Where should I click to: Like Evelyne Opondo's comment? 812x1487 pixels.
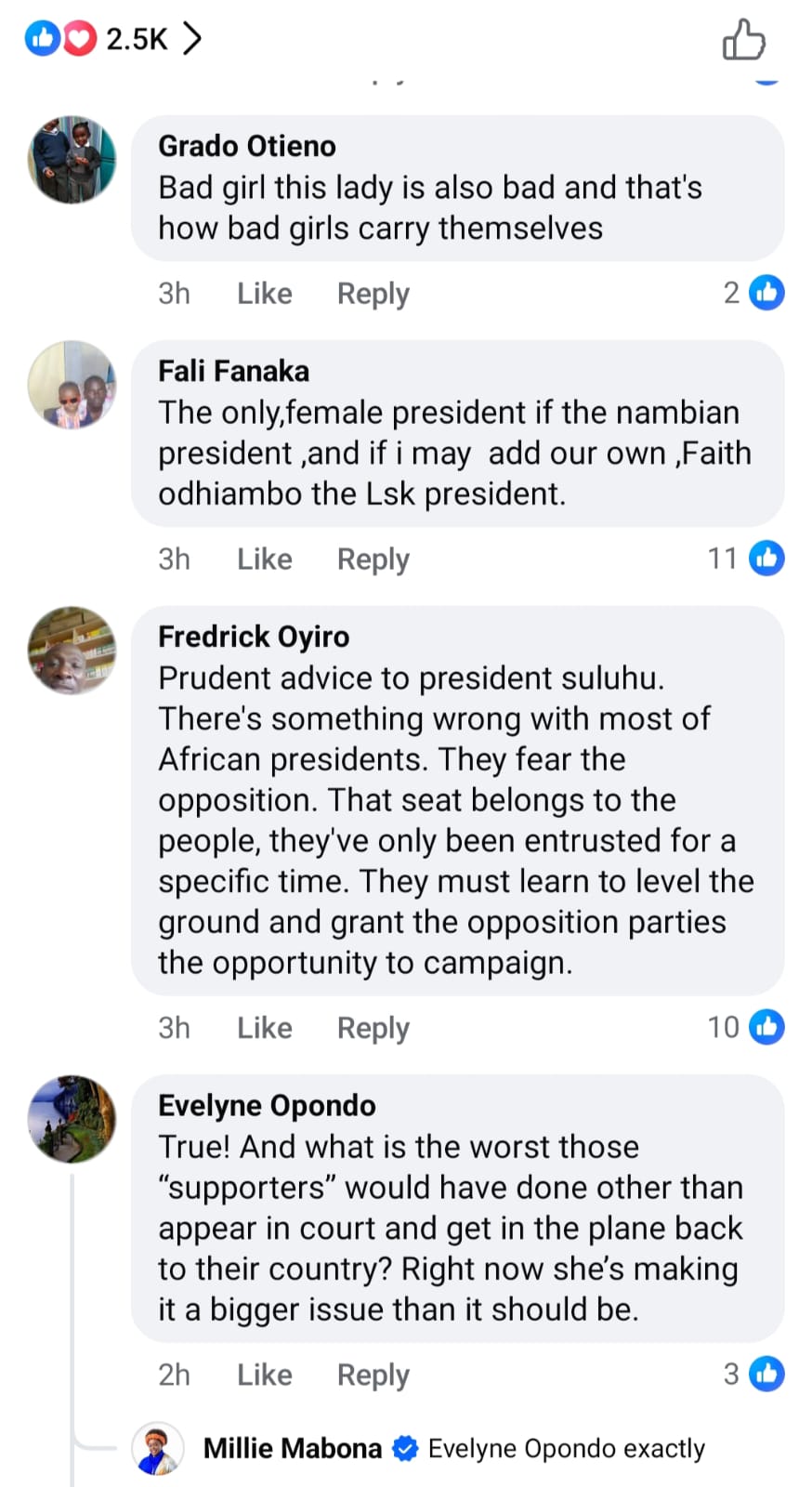click(265, 1375)
